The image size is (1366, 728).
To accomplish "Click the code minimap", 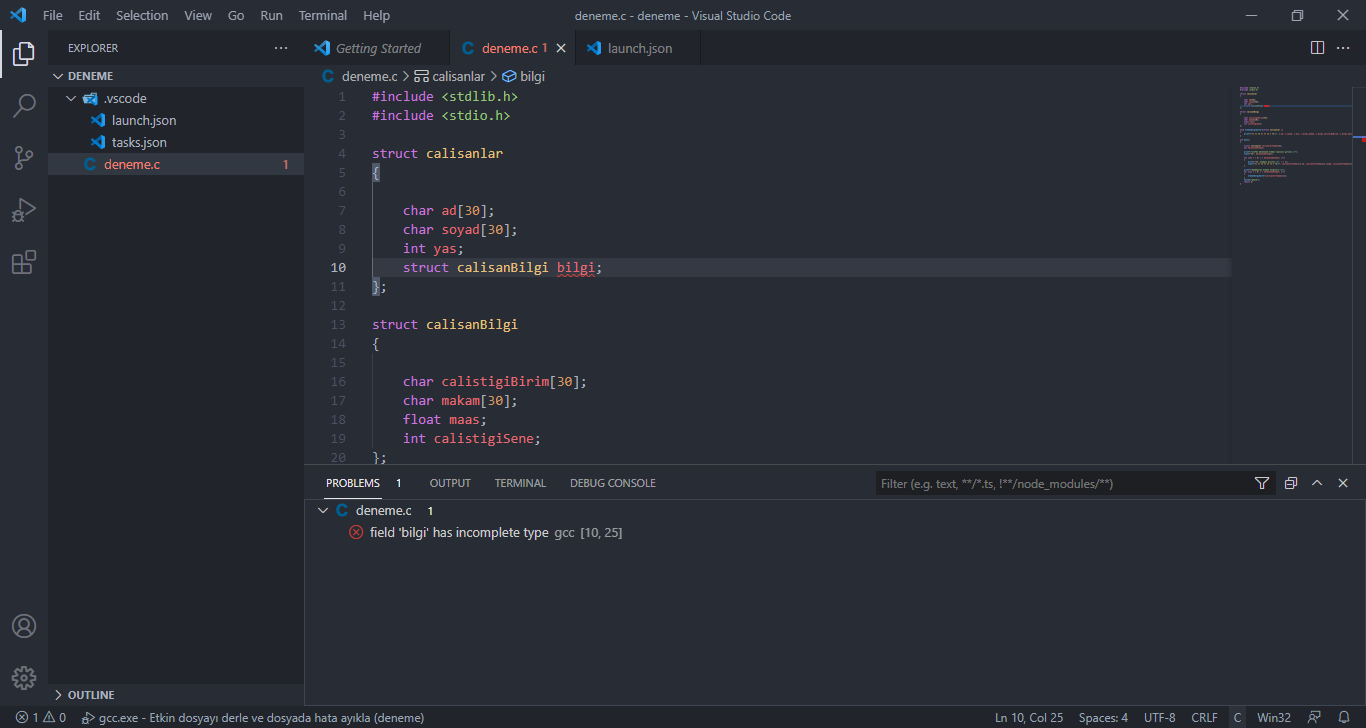I will click(1293, 136).
